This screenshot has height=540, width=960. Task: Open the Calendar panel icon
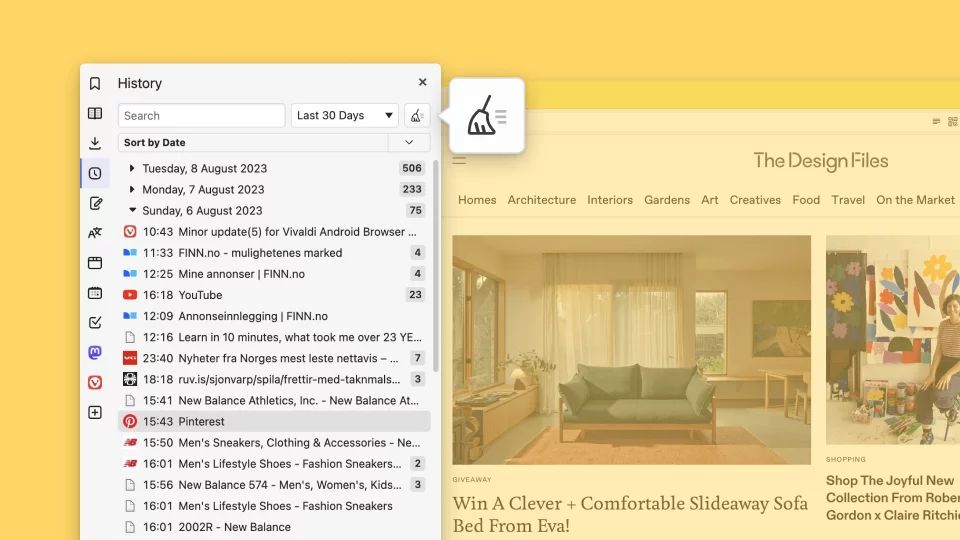click(95, 293)
